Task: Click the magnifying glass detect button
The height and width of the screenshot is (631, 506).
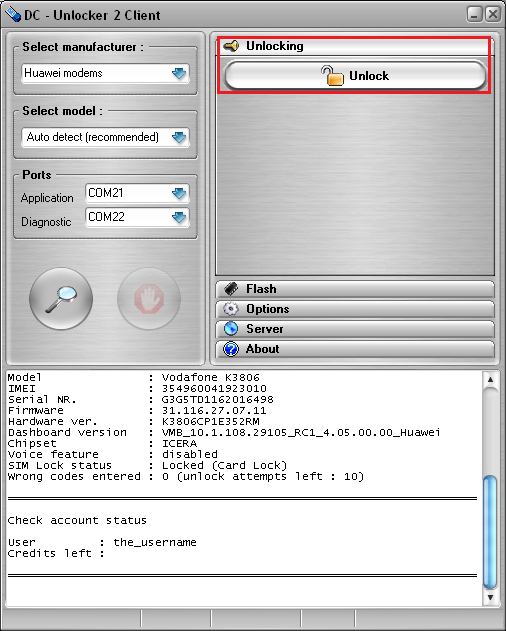Action: (x=61, y=299)
